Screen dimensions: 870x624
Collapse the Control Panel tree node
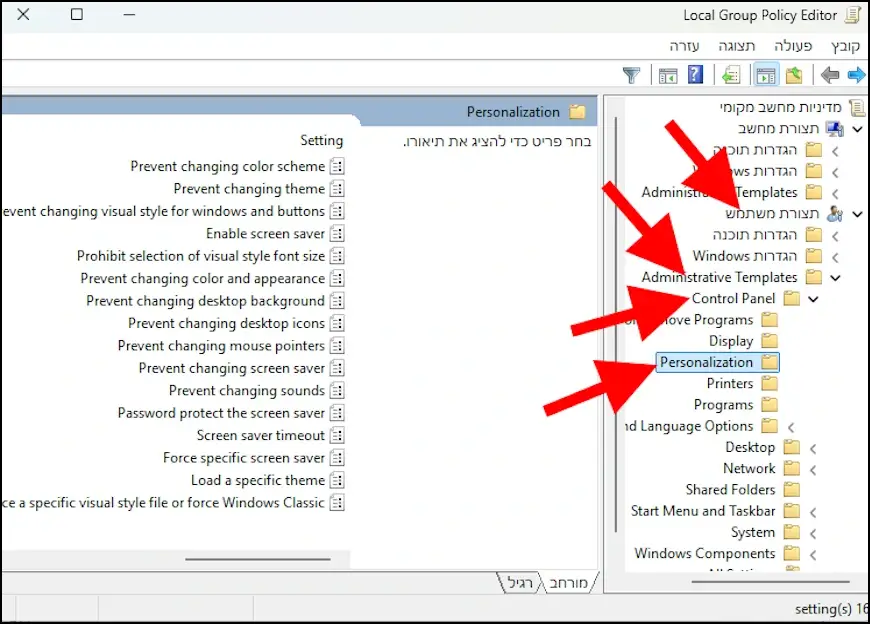(813, 299)
